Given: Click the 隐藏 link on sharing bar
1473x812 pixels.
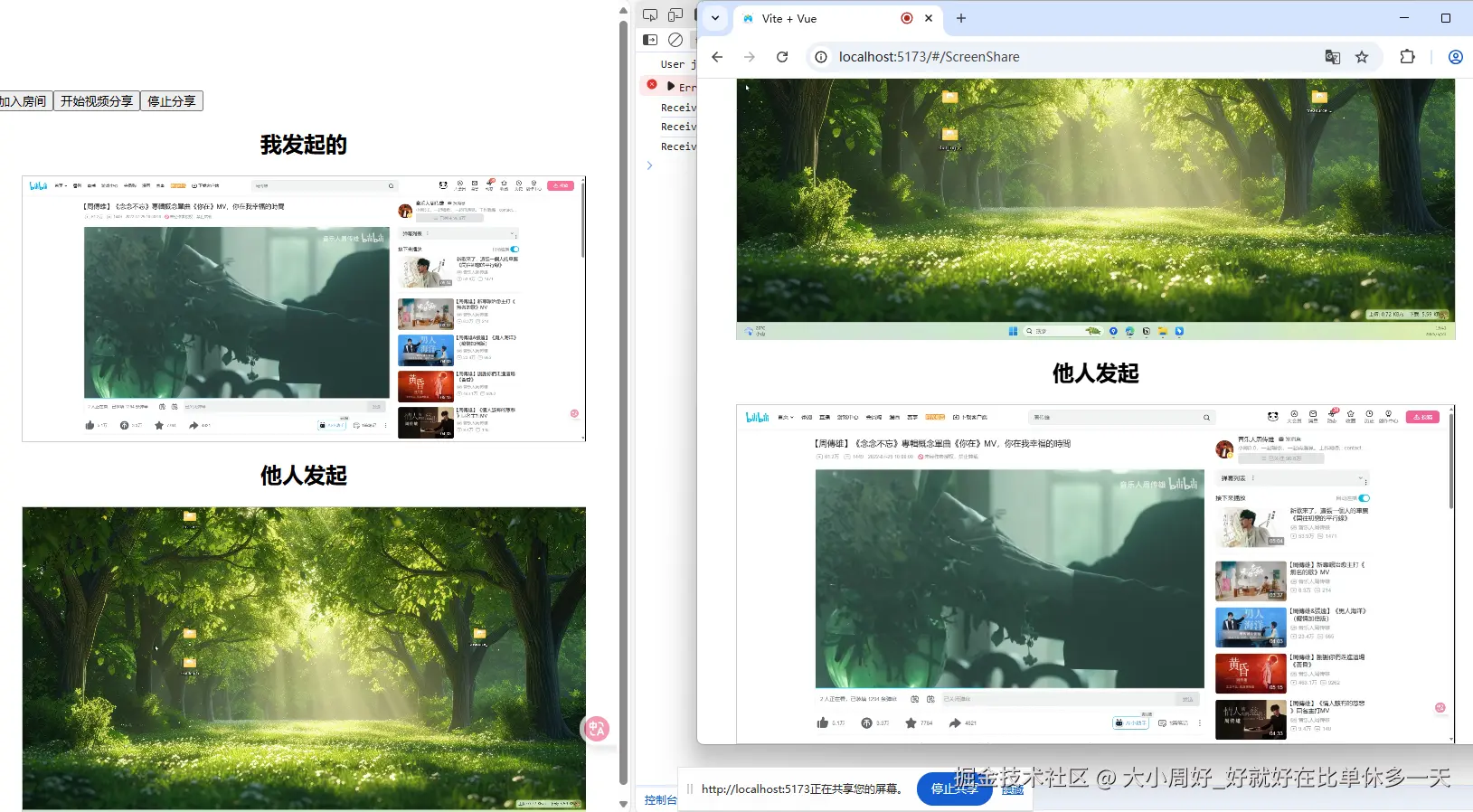Looking at the screenshot, I should point(1013,789).
